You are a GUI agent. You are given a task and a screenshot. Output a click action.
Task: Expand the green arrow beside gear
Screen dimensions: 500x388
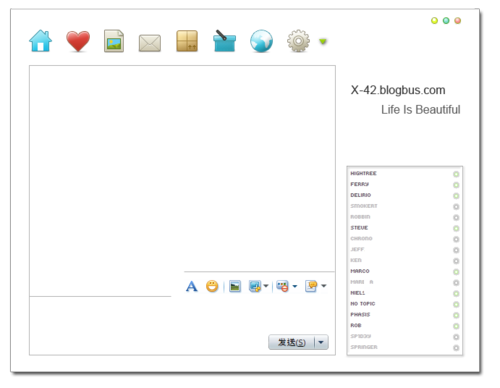click(323, 41)
